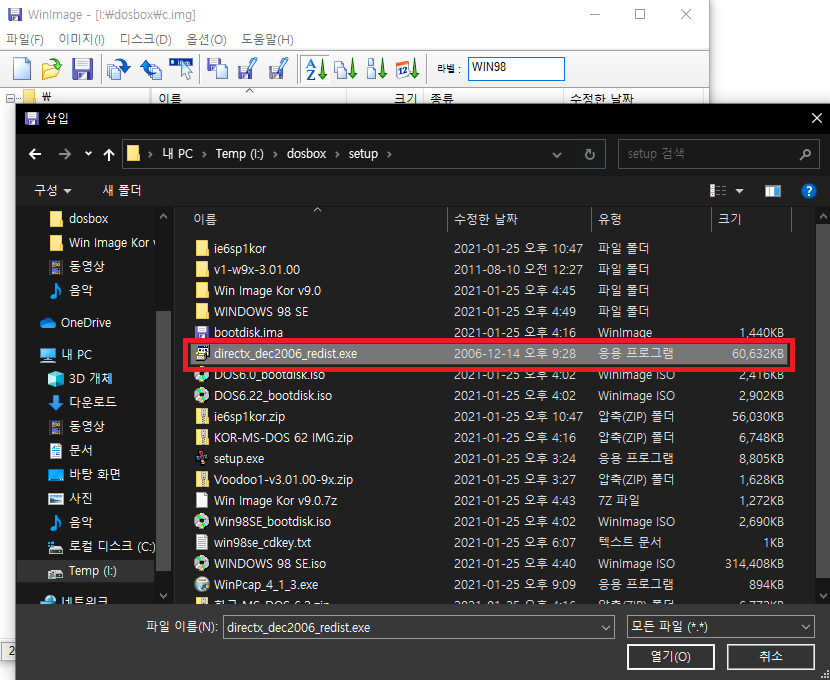The image size is (830, 680).
Task: Click the A-Z sort by name toolbar icon
Action: point(315,69)
